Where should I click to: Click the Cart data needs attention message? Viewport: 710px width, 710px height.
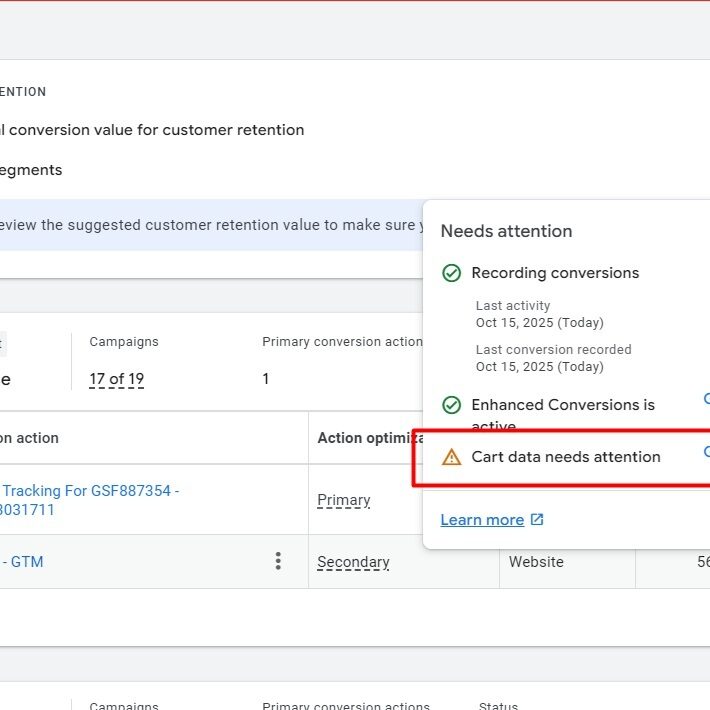[x=566, y=457]
